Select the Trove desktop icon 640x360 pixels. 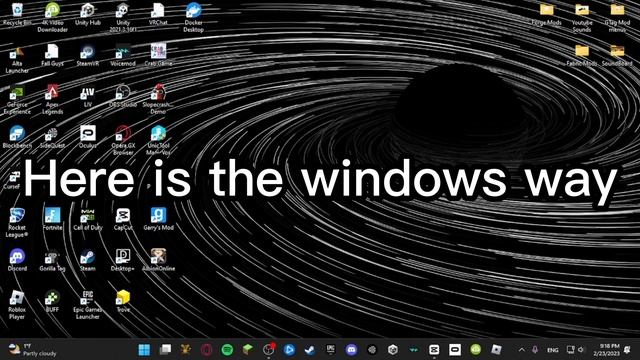coord(123,302)
